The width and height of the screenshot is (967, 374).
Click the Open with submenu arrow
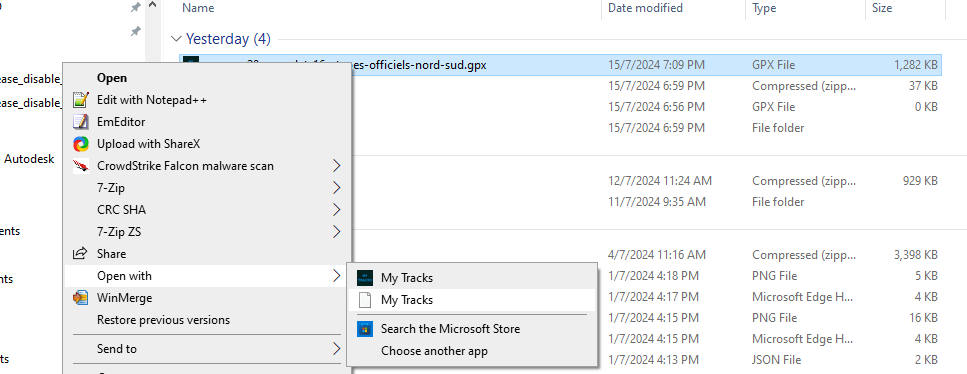pos(337,276)
